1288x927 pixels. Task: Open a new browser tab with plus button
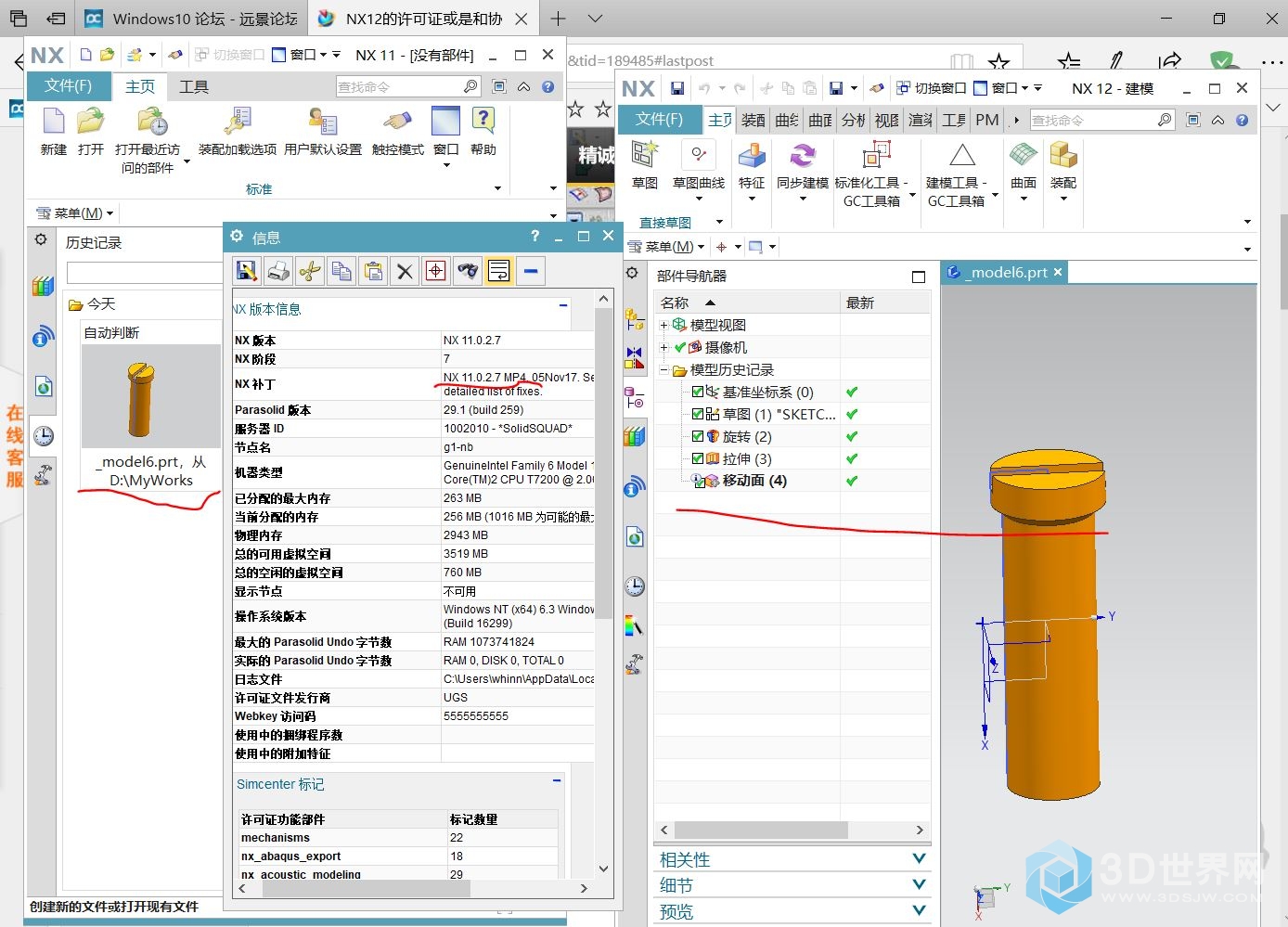point(558,19)
